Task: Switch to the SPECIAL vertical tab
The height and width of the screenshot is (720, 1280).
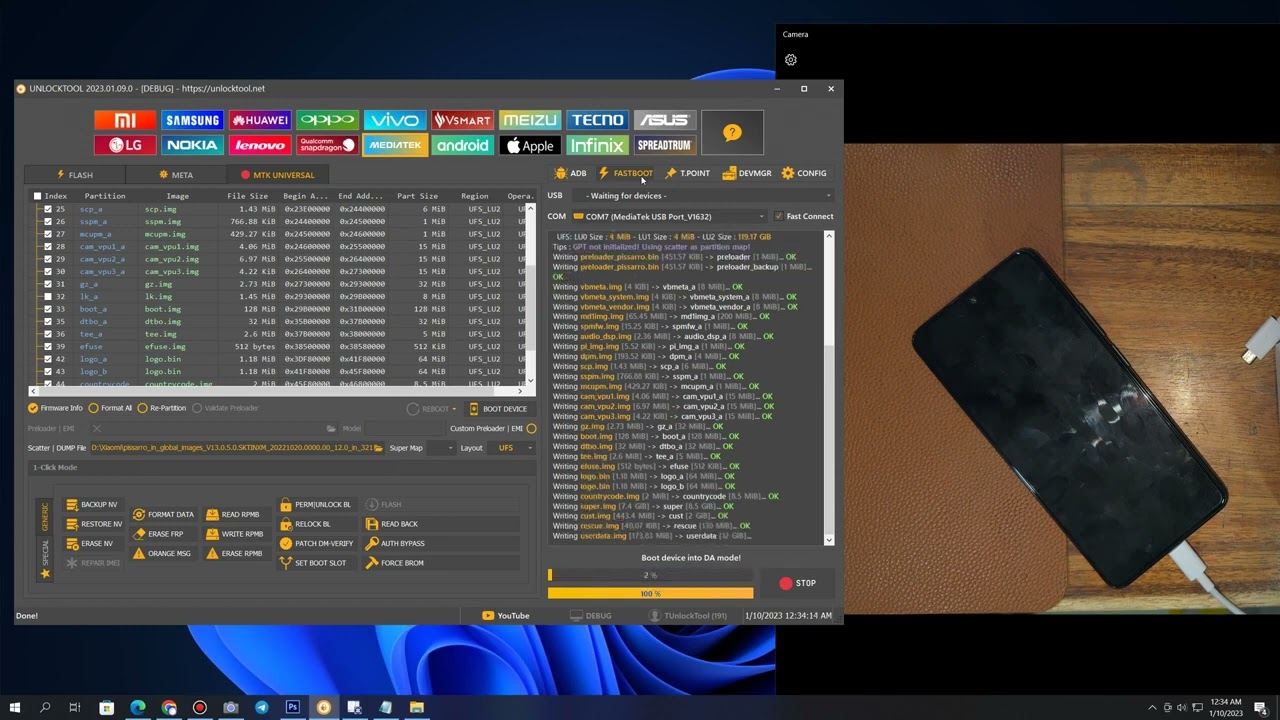Action: pos(44,558)
